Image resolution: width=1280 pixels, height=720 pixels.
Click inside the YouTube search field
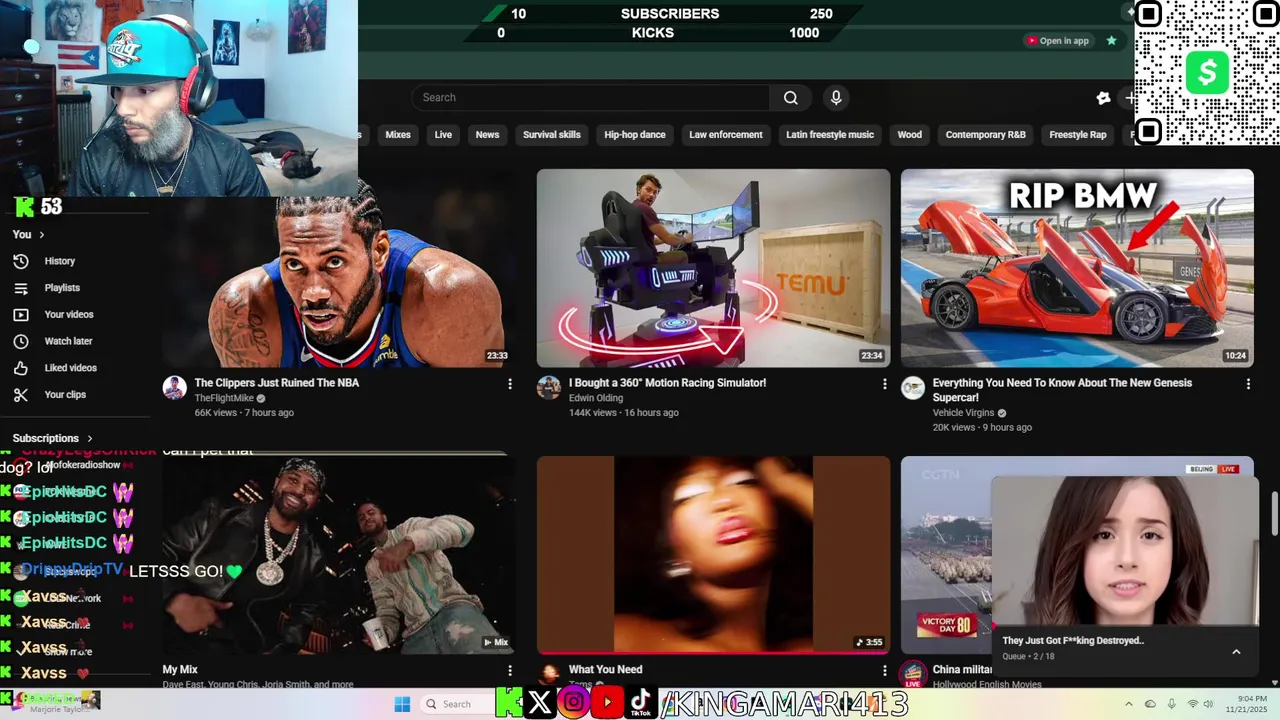click(590, 97)
